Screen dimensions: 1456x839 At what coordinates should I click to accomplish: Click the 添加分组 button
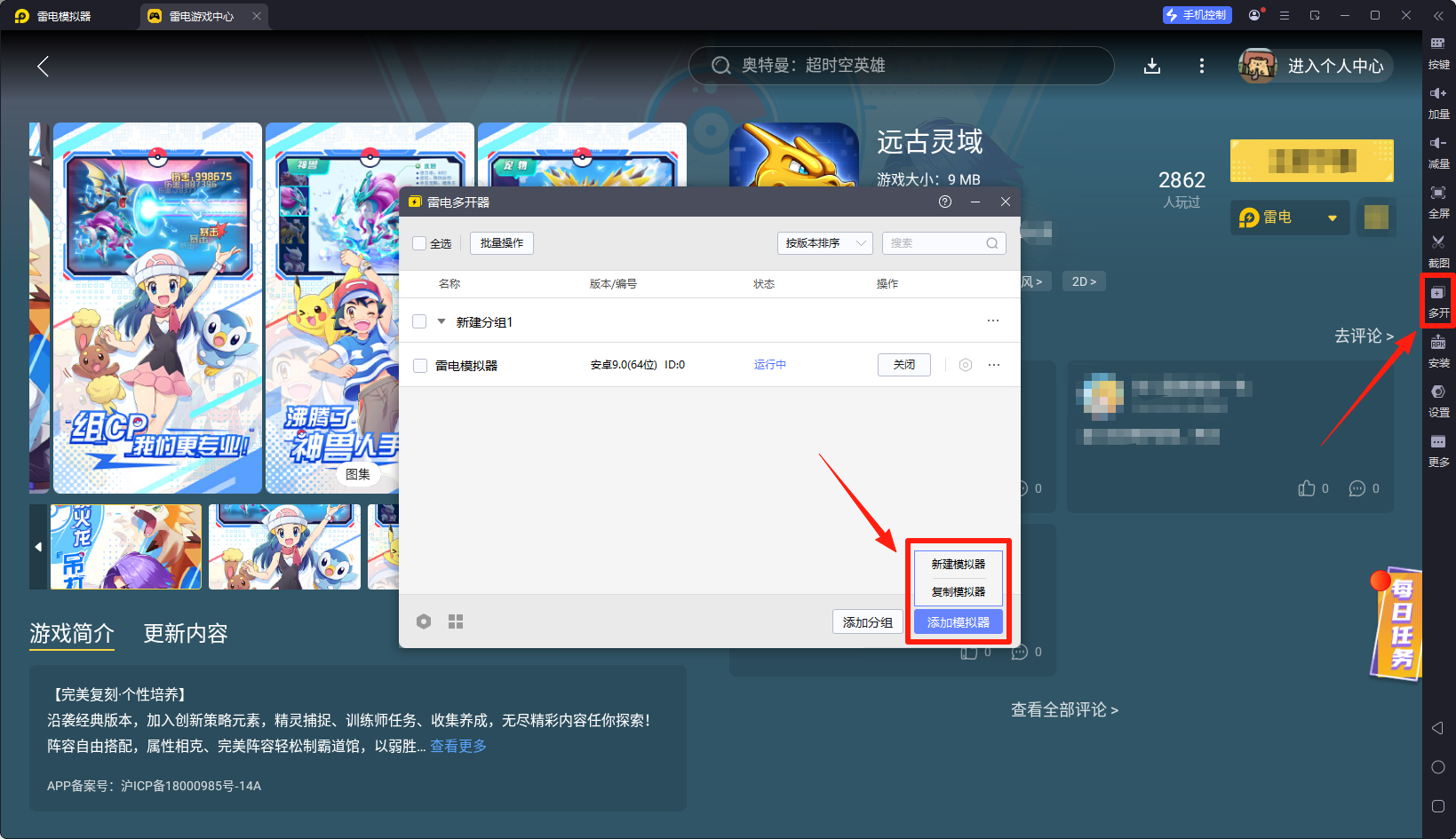point(868,621)
